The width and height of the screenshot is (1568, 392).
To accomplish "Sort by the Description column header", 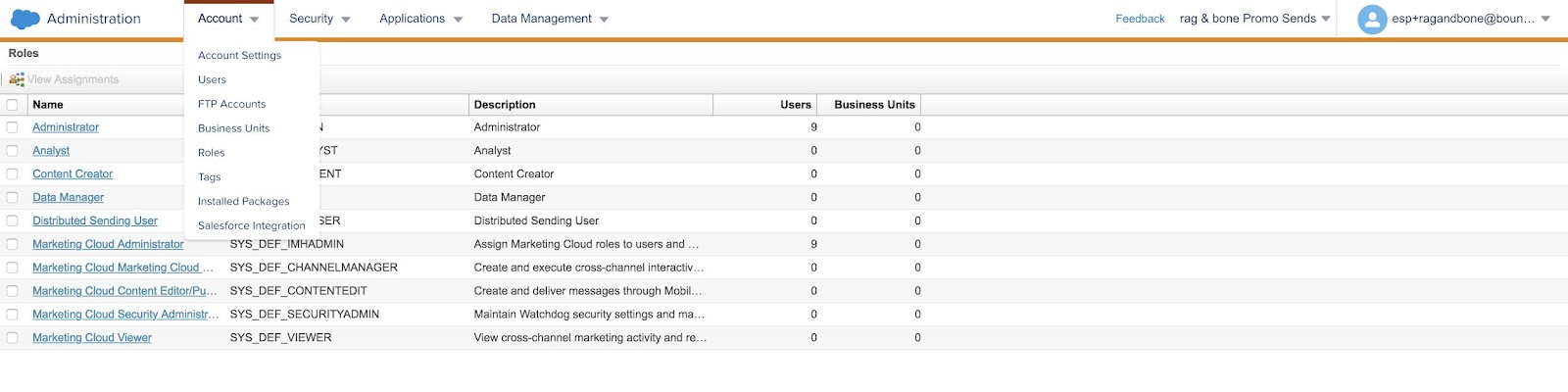I will 505,105.
